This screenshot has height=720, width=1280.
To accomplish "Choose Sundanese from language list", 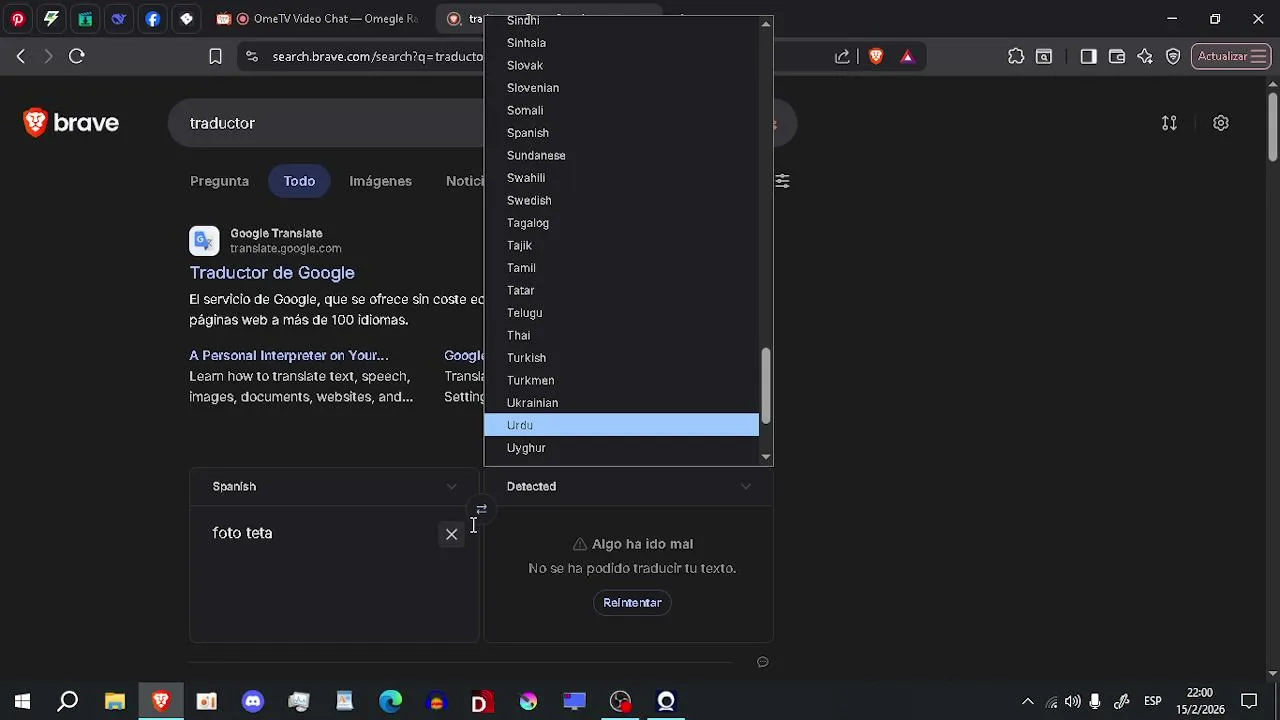I will tap(621, 155).
